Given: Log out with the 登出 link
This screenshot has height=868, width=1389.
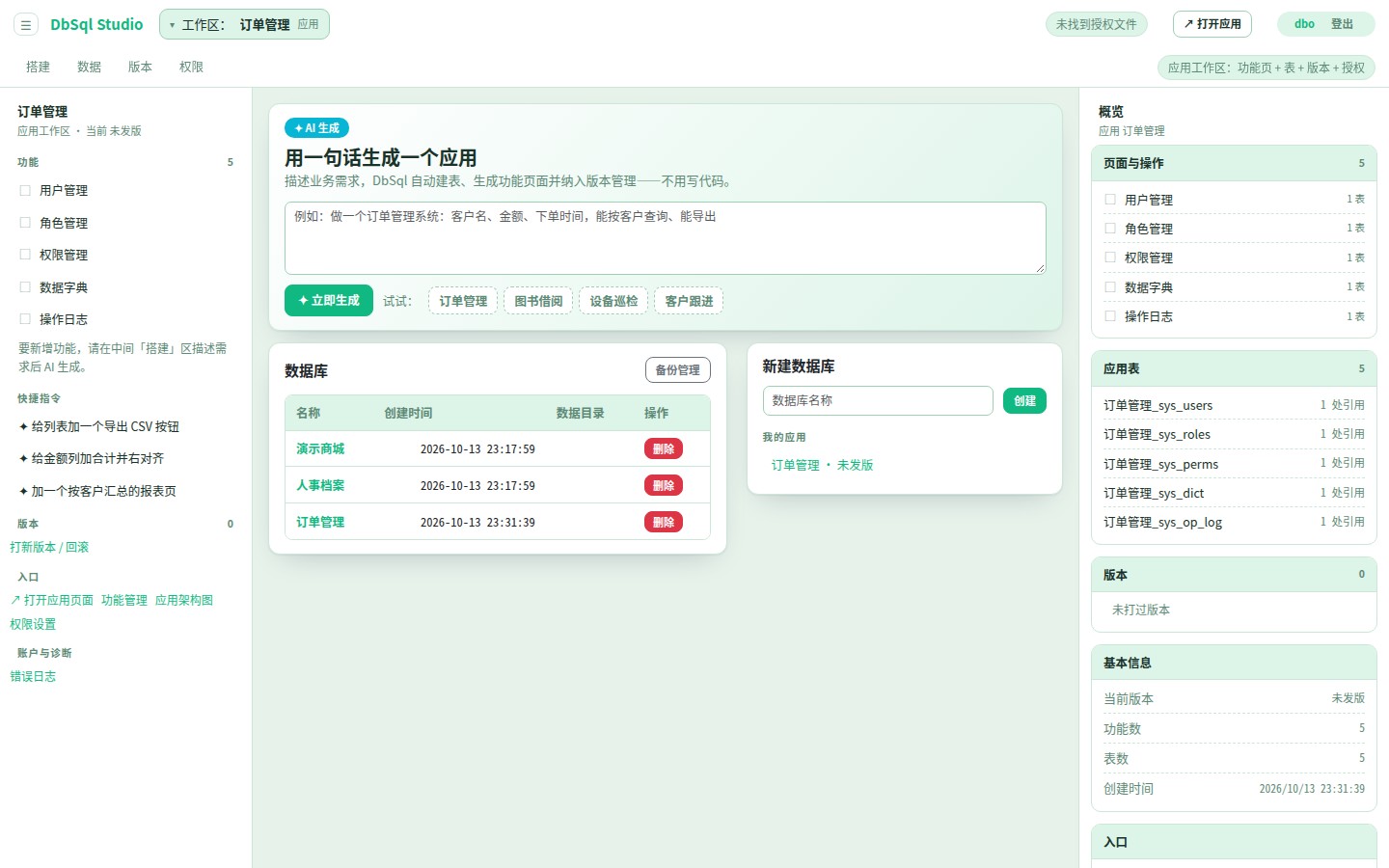Looking at the screenshot, I should pos(1342,24).
